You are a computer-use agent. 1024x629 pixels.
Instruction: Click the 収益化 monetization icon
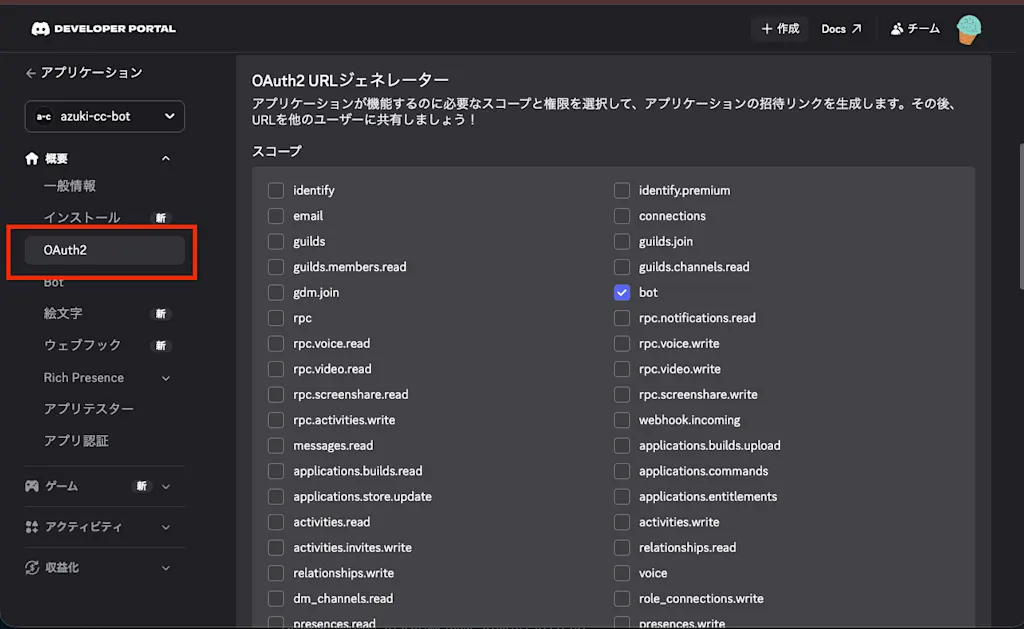pos(31,568)
